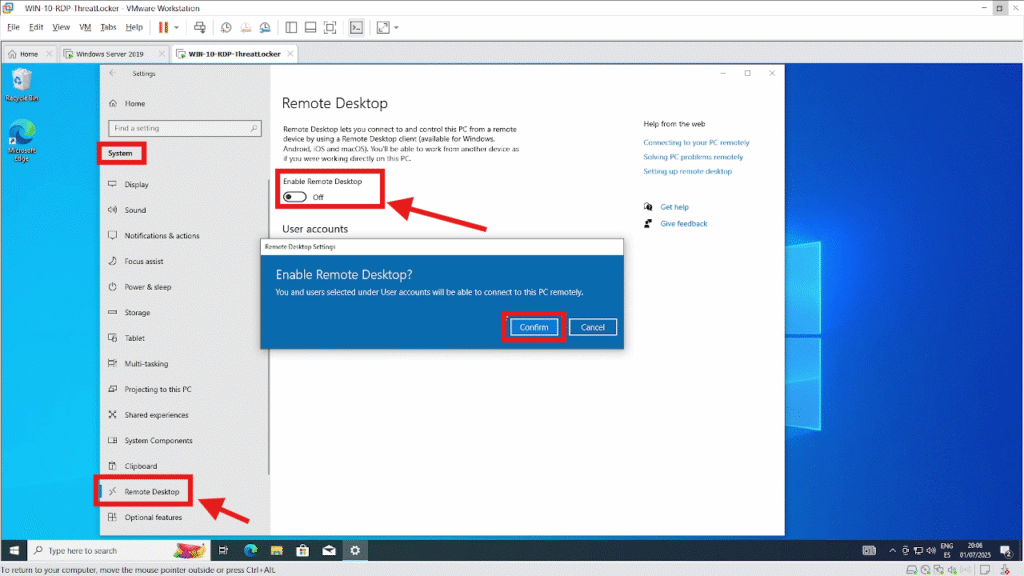Open Clipboard settings
The image size is (1024, 576).
click(140, 466)
